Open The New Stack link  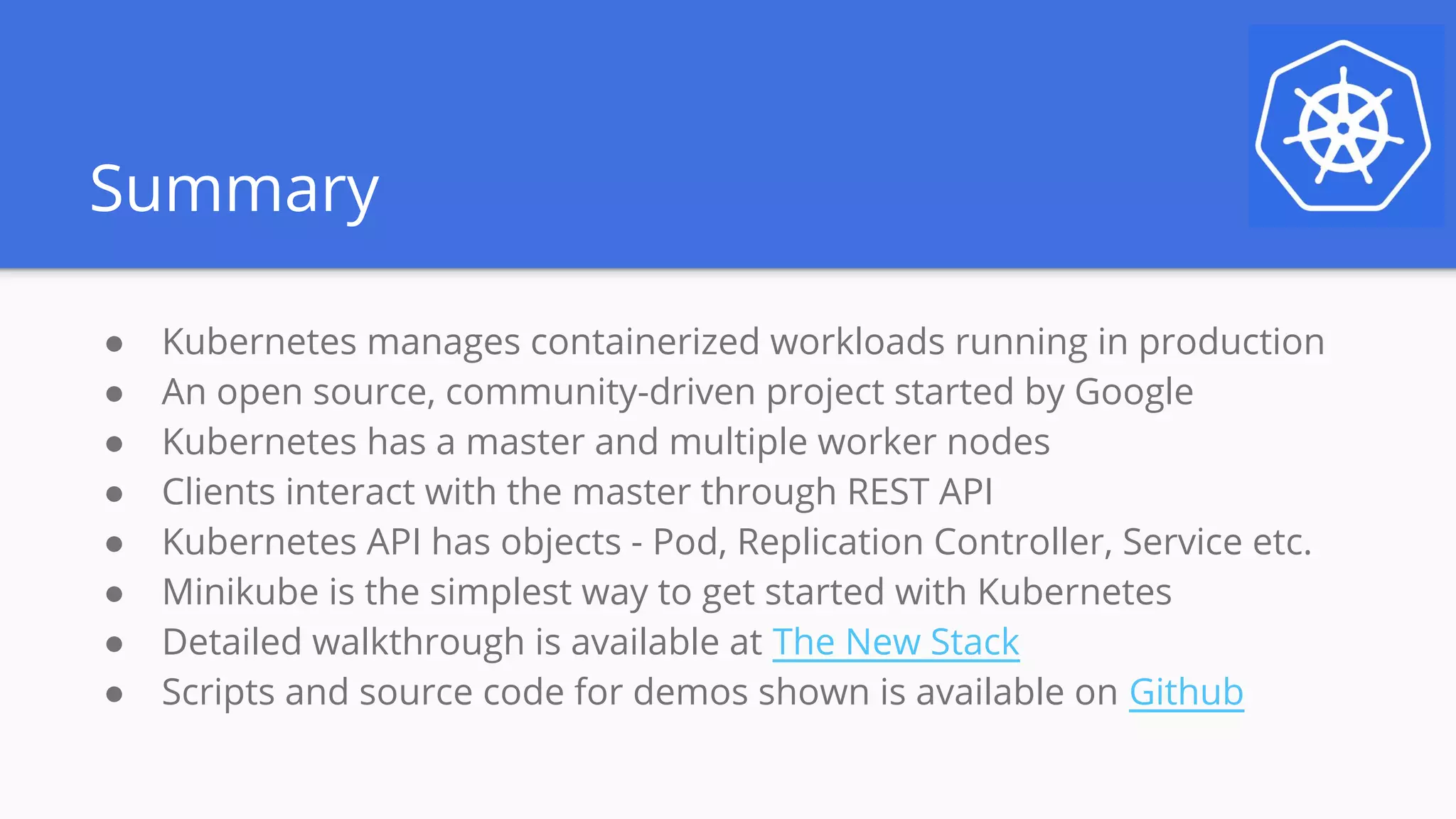pyautogui.click(x=895, y=642)
